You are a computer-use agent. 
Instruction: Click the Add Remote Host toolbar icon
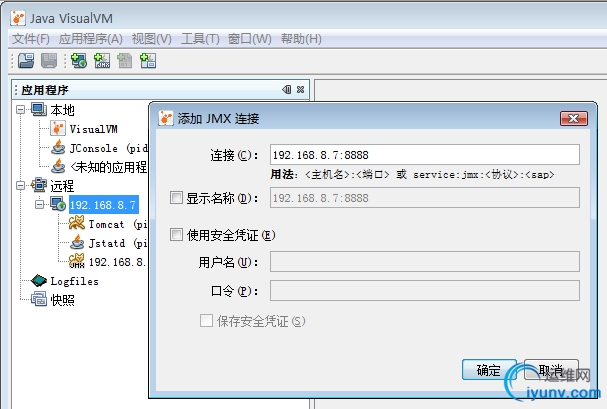coord(79,61)
